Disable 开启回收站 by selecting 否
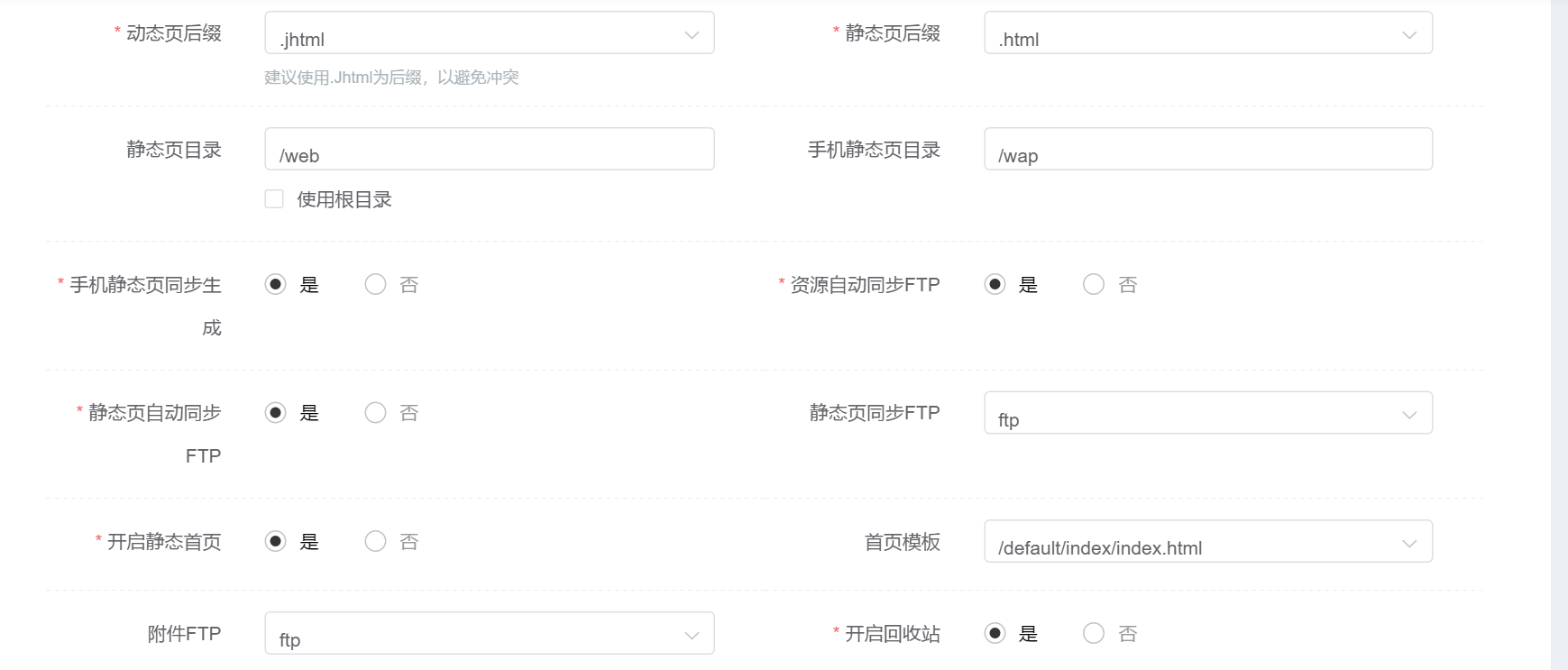 [x=1094, y=634]
